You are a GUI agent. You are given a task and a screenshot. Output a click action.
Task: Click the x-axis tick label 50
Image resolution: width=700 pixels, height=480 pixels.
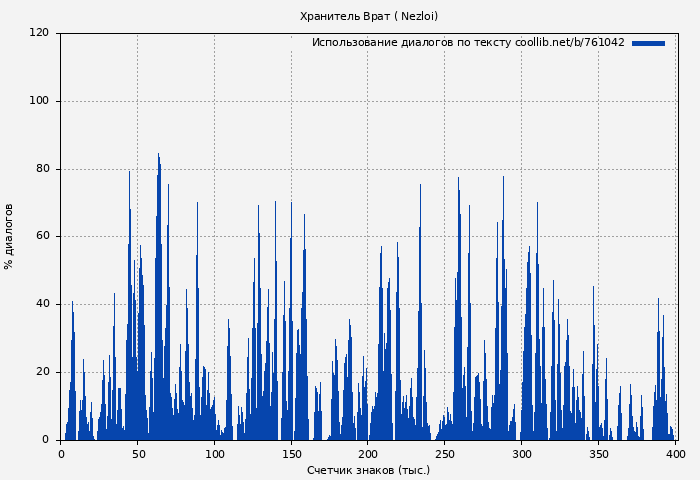tap(138, 454)
